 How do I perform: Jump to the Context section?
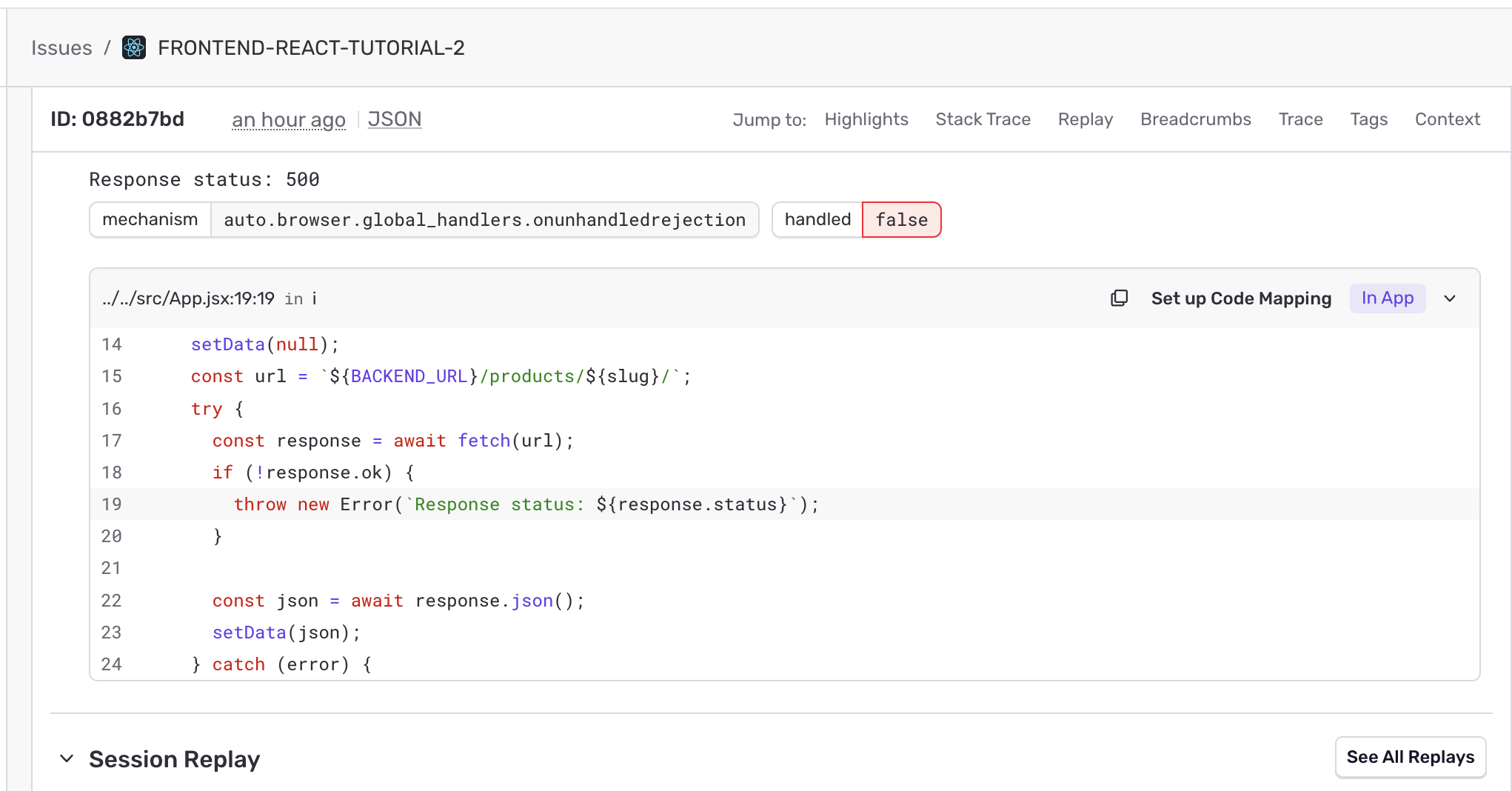tap(1448, 119)
